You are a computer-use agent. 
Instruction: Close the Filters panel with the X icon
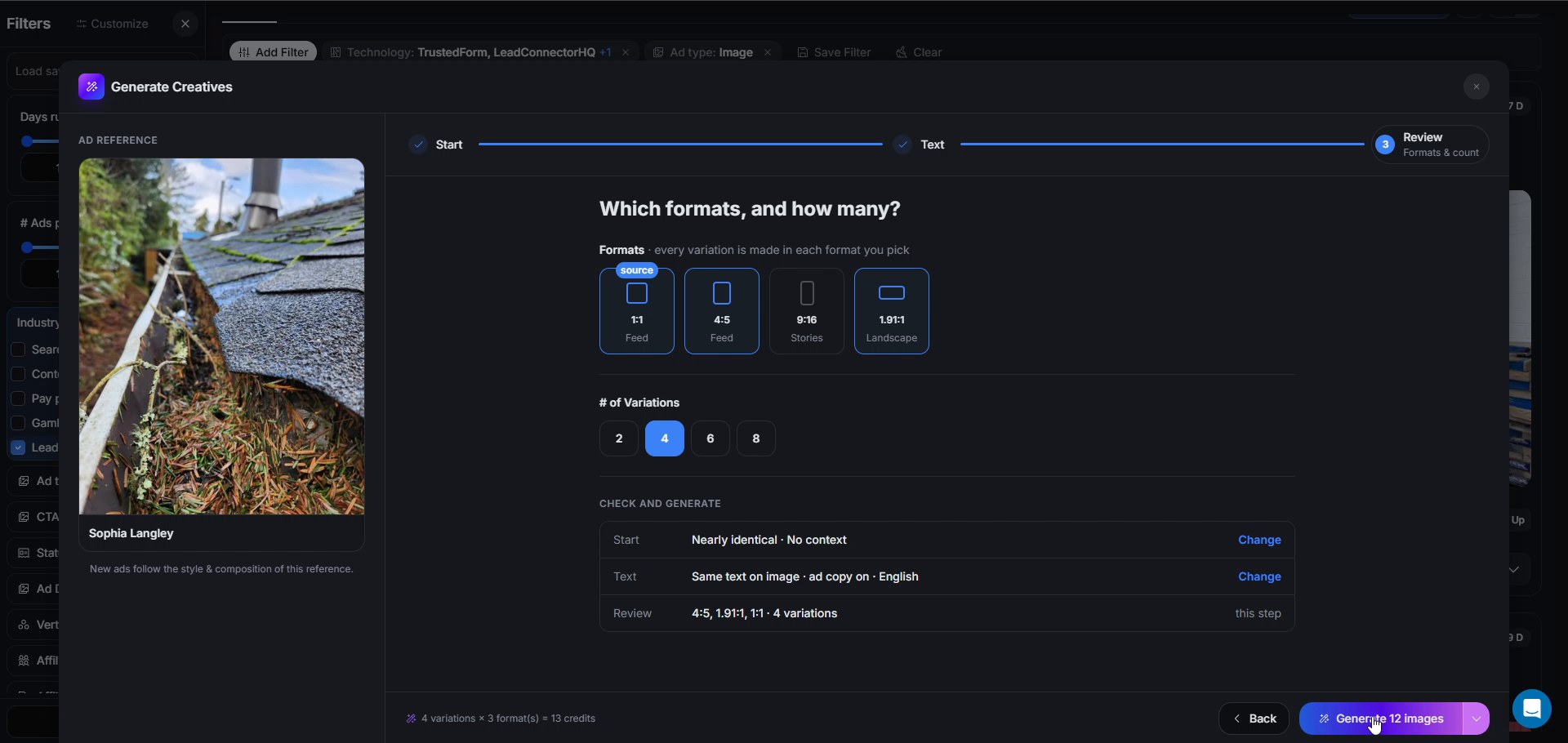185,24
